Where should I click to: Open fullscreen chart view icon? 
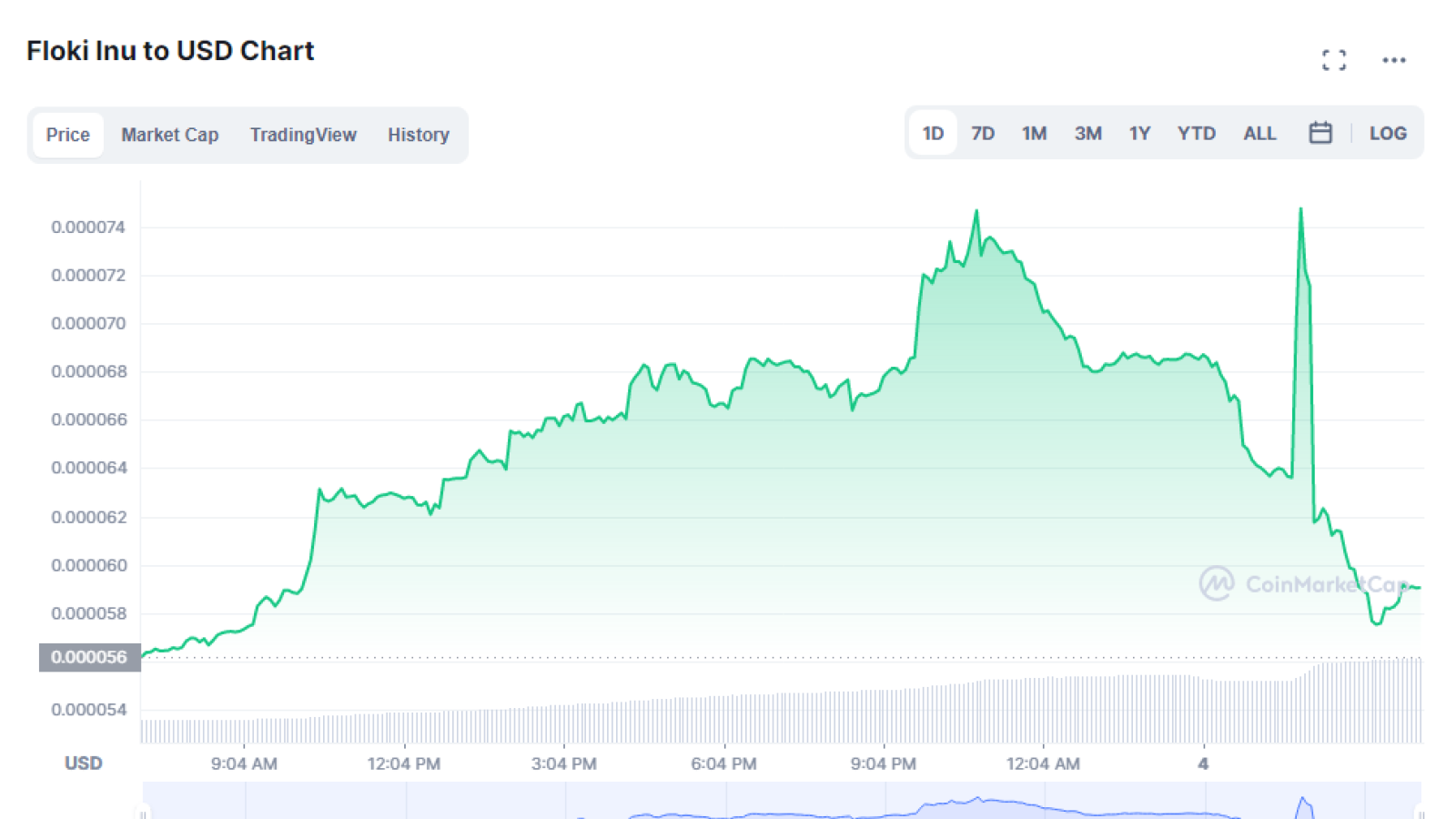point(1334,60)
